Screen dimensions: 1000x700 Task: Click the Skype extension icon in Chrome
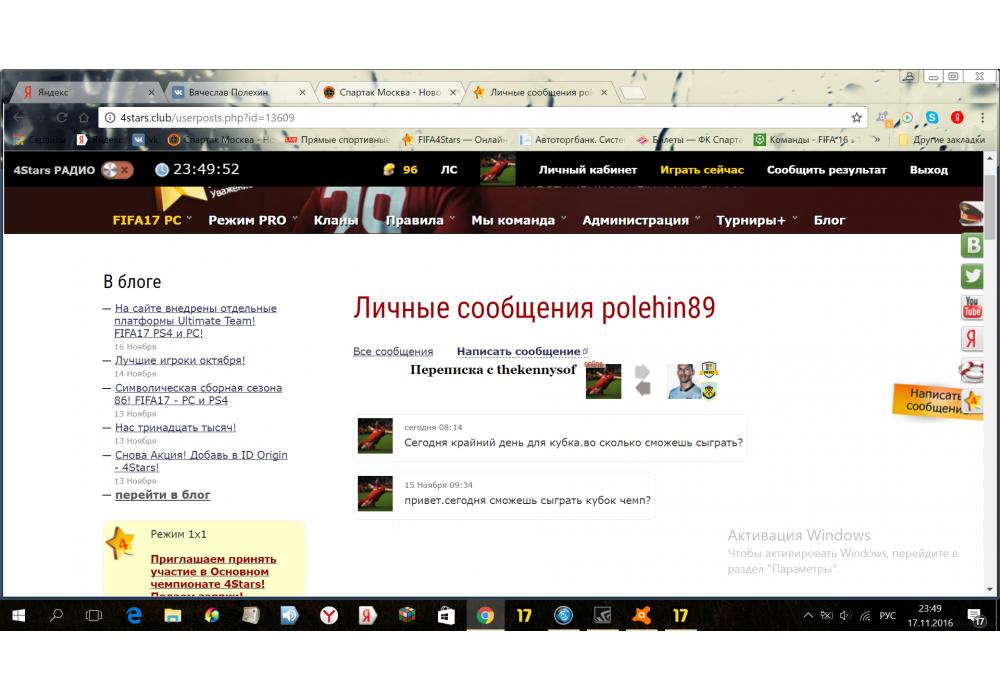click(932, 117)
